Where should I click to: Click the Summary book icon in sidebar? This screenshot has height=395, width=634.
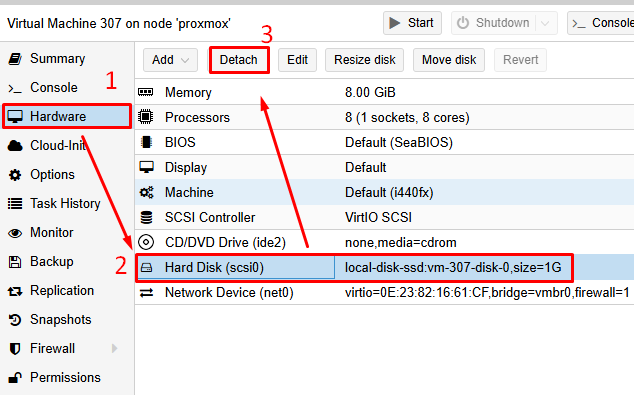click(15, 59)
